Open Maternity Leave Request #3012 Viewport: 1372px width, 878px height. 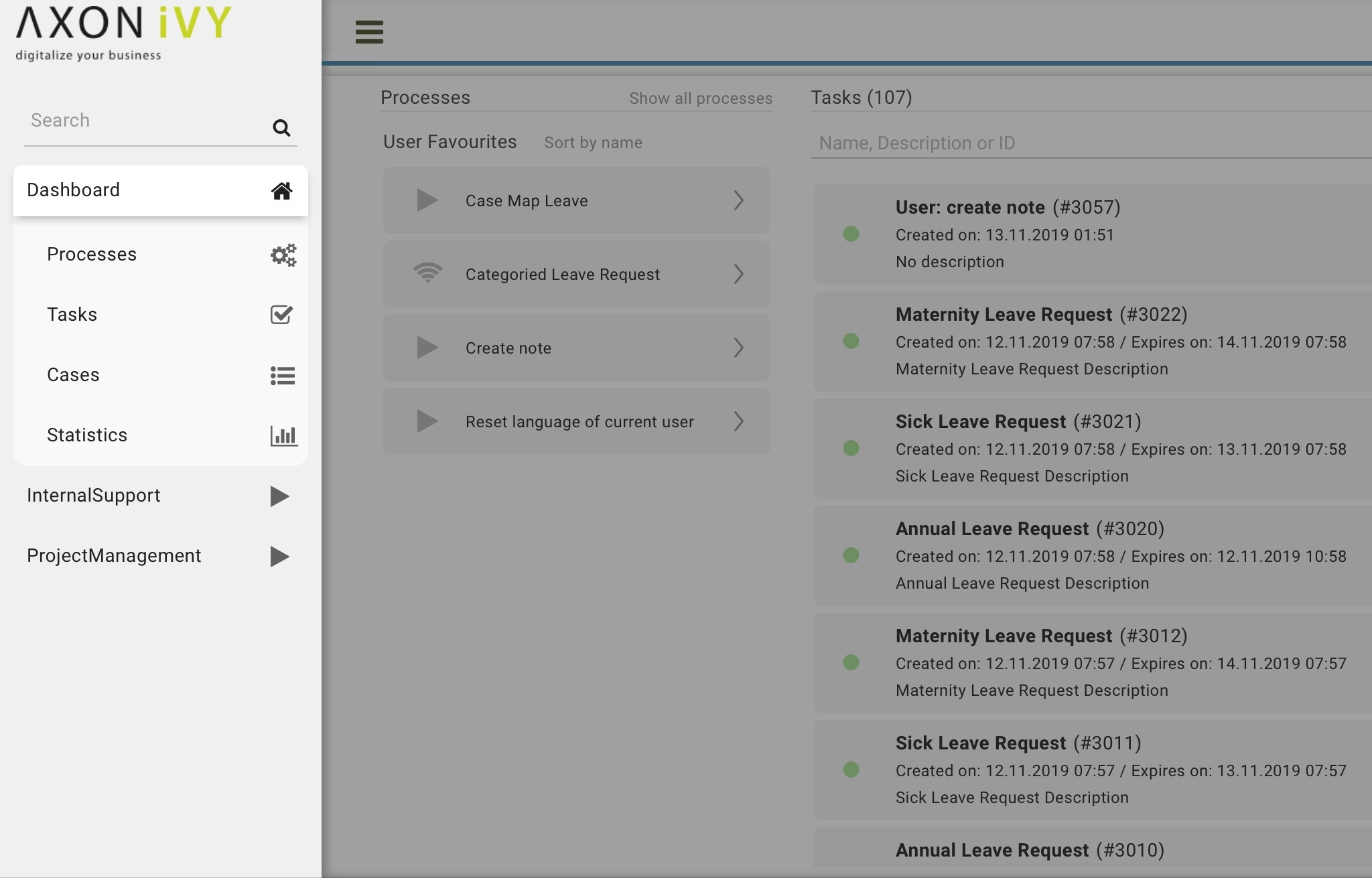pyautogui.click(x=1093, y=663)
